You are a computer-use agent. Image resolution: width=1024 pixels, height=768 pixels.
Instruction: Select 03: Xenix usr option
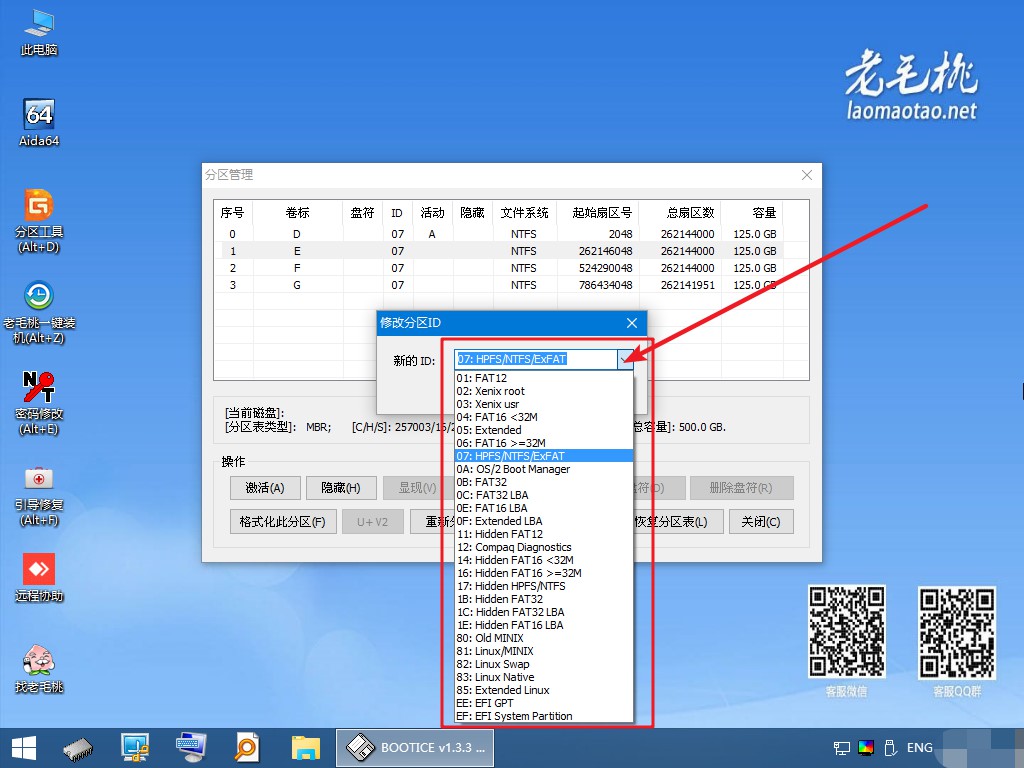click(544, 404)
